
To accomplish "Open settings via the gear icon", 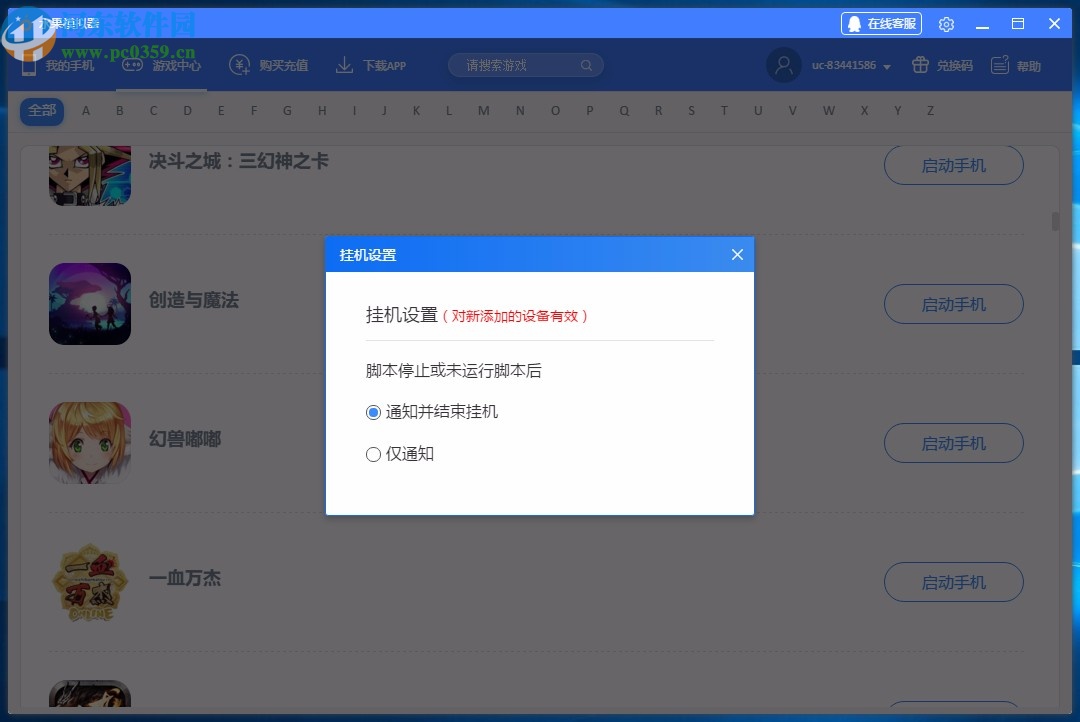I will click(946, 23).
